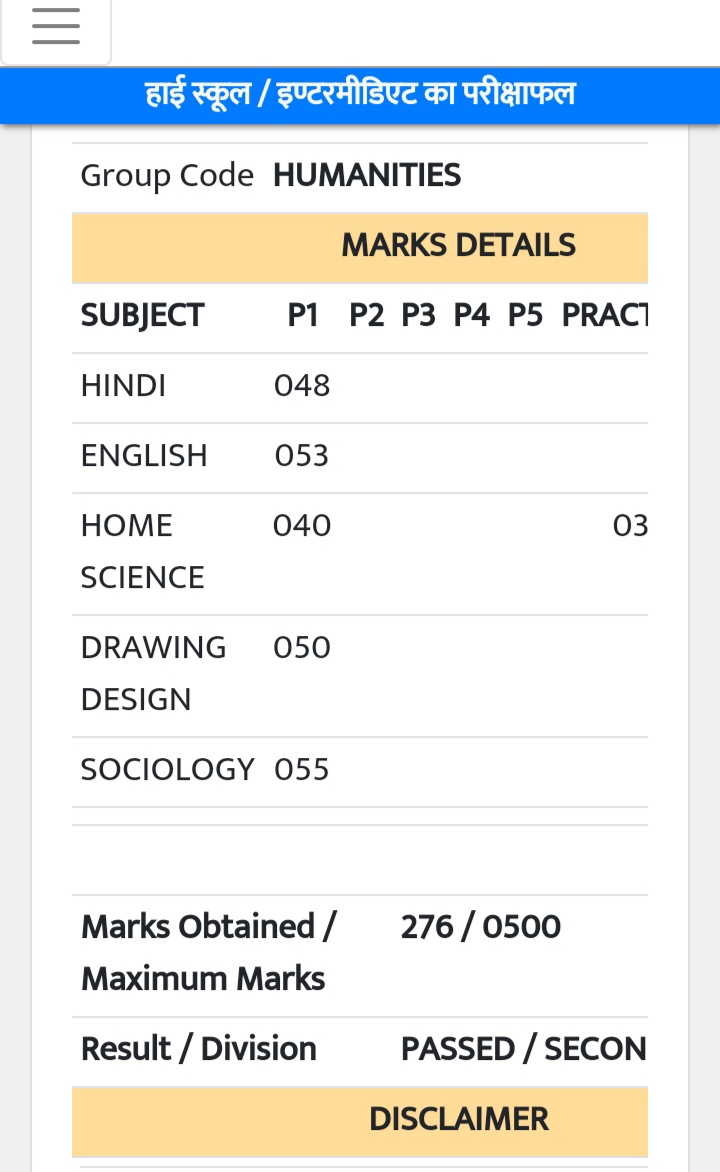Select the HINDI subject row
The image size is (720, 1172).
point(360,387)
